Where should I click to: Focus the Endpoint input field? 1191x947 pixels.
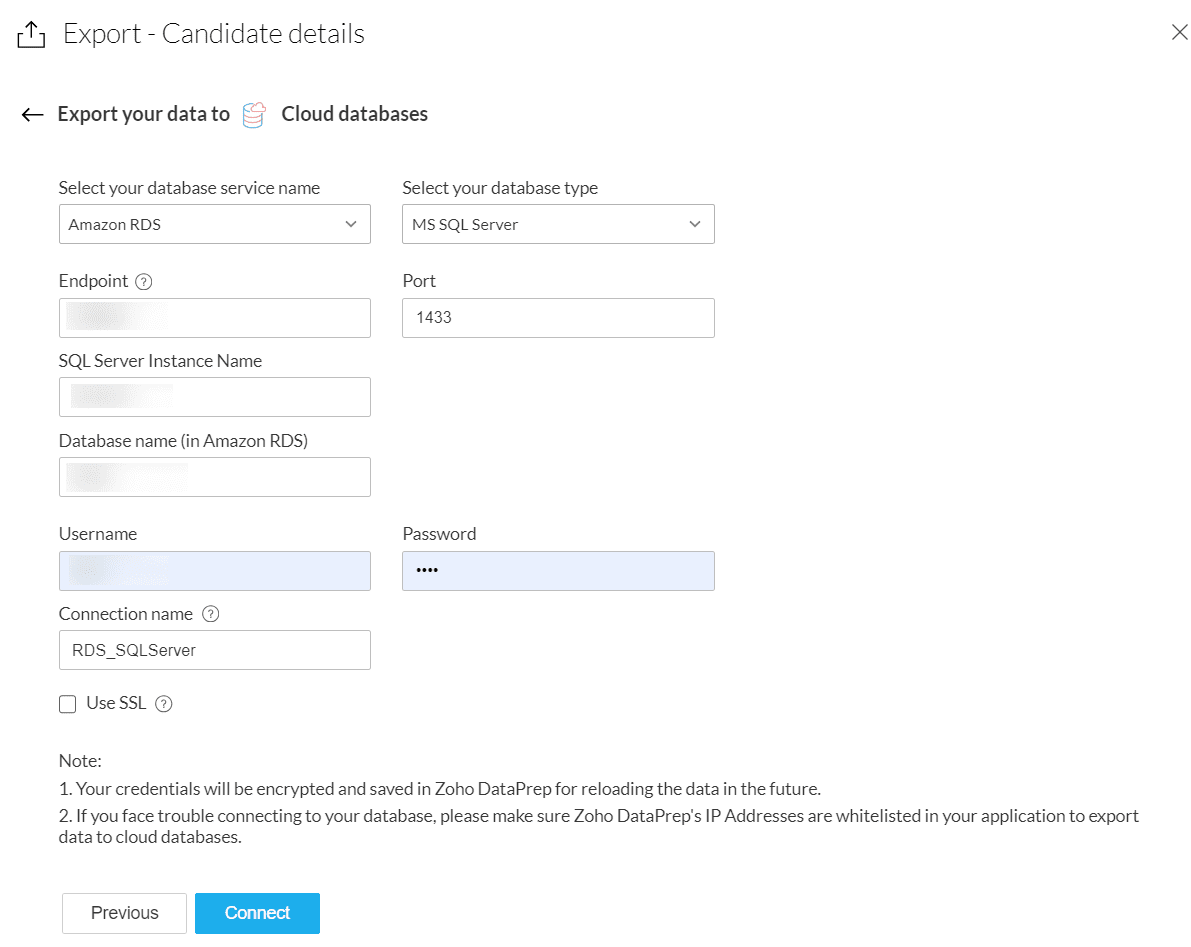pos(214,318)
